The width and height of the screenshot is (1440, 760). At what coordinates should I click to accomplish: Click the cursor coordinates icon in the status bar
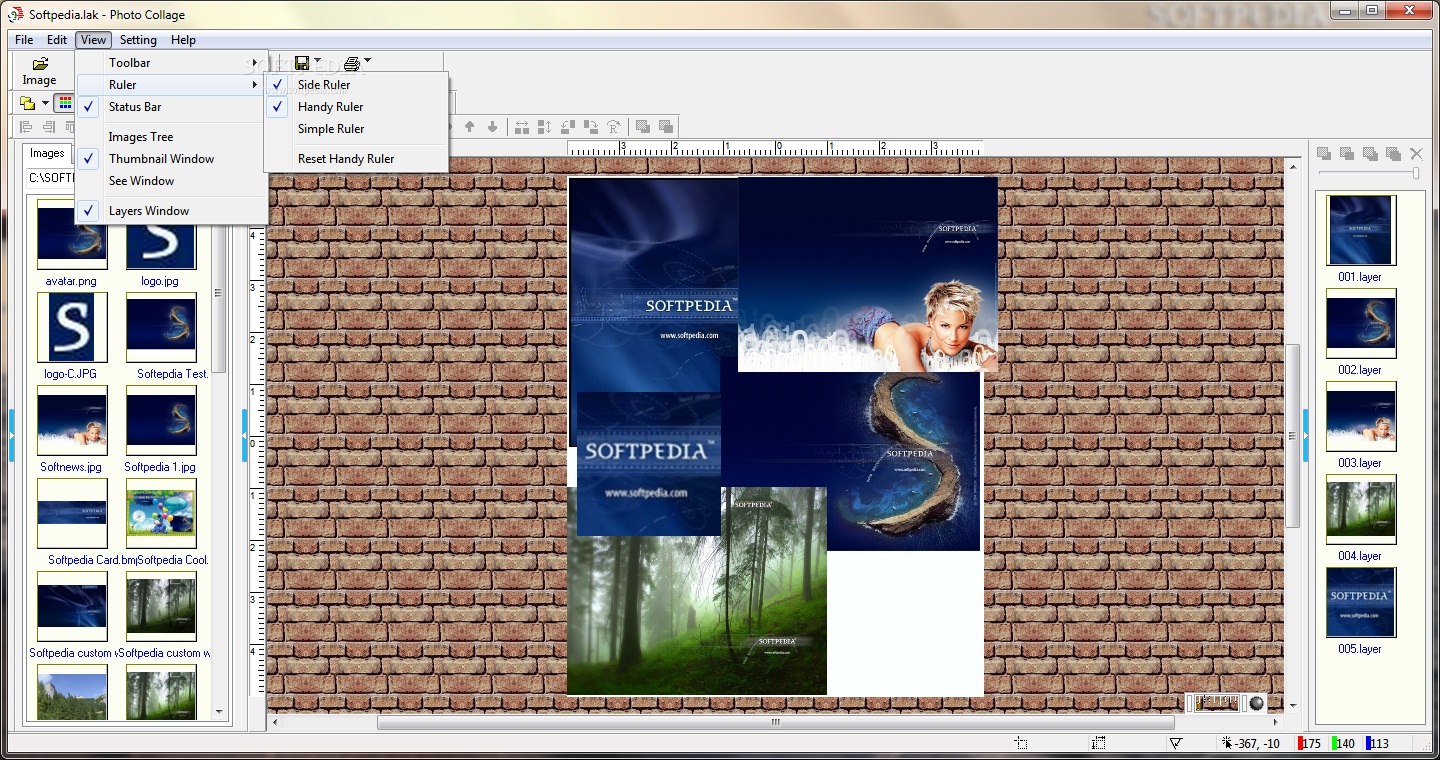click(1227, 743)
